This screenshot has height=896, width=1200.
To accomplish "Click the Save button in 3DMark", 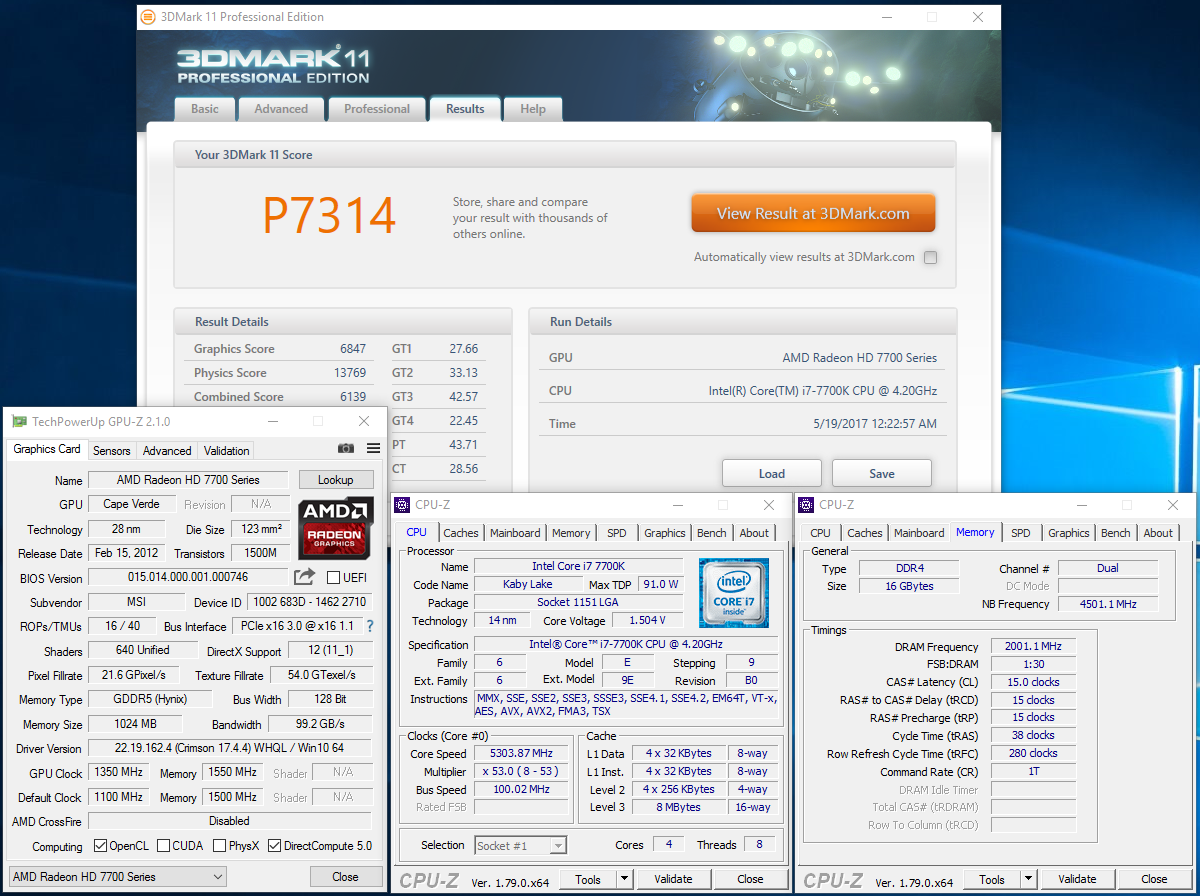I will 882,473.
